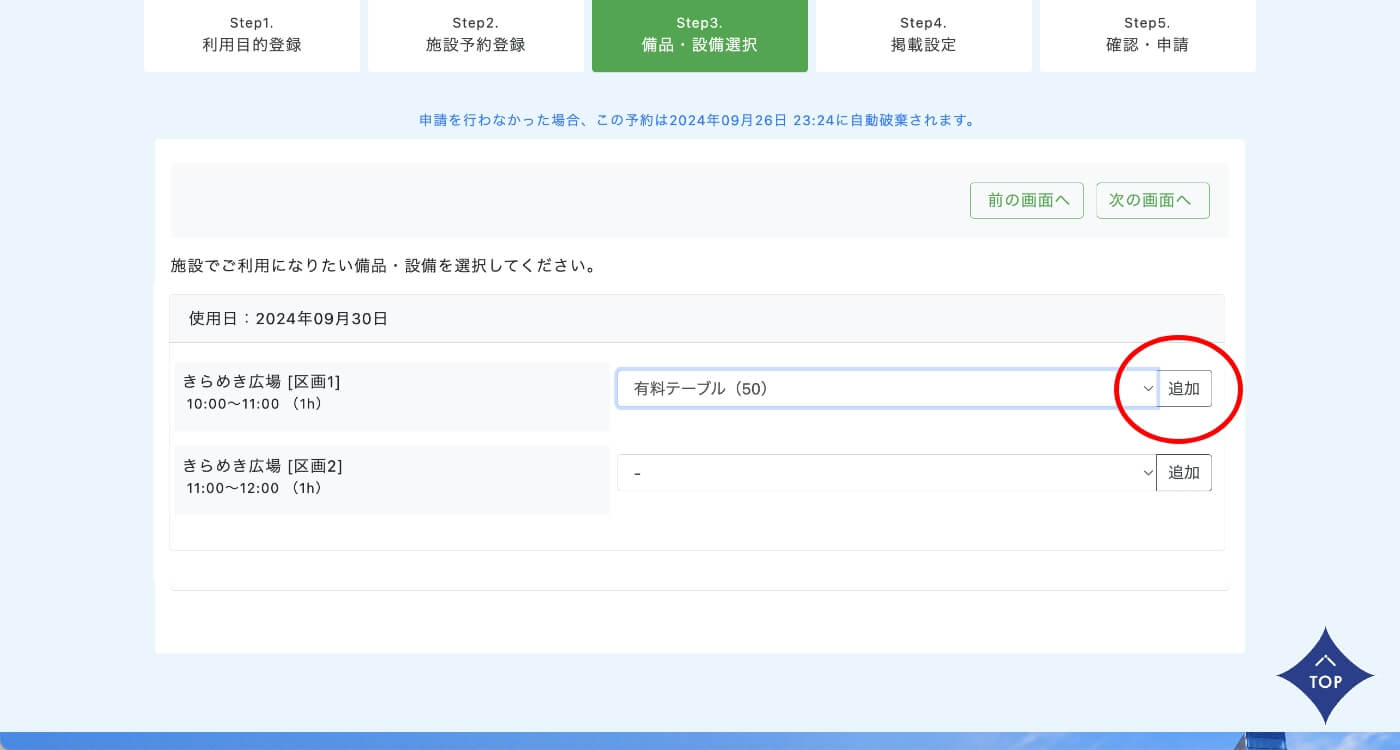Click the 10:00〜11:00 (1h) time text
1400x750 pixels.
pyautogui.click(x=254, y=404)
